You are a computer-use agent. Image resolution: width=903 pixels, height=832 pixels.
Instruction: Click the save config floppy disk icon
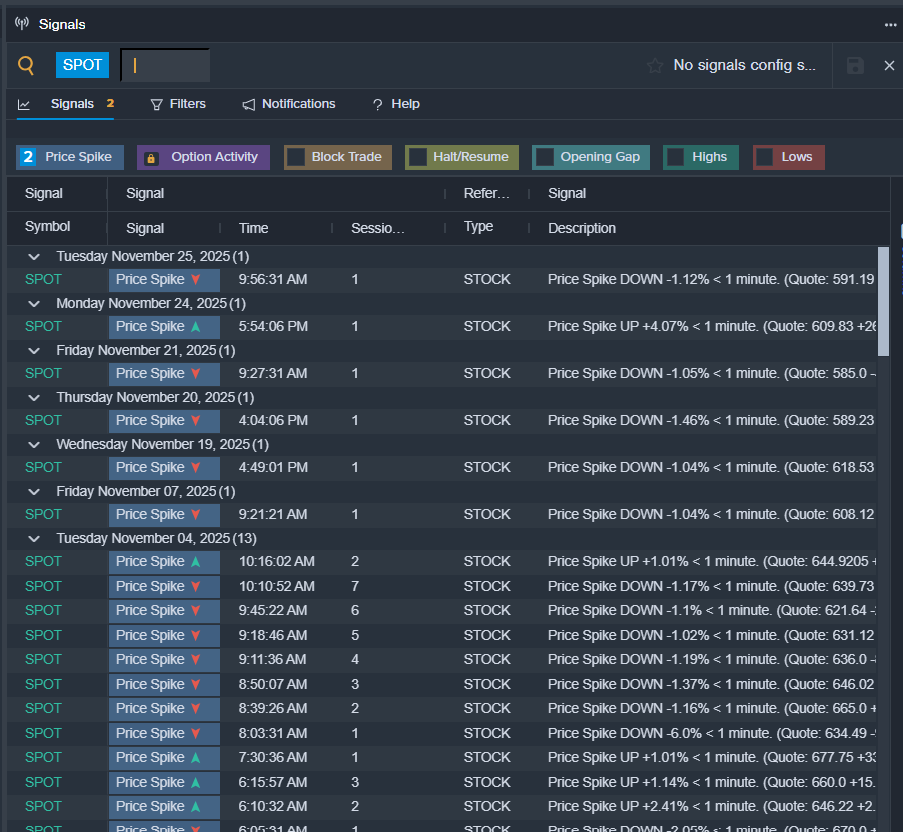coord(855,66)
